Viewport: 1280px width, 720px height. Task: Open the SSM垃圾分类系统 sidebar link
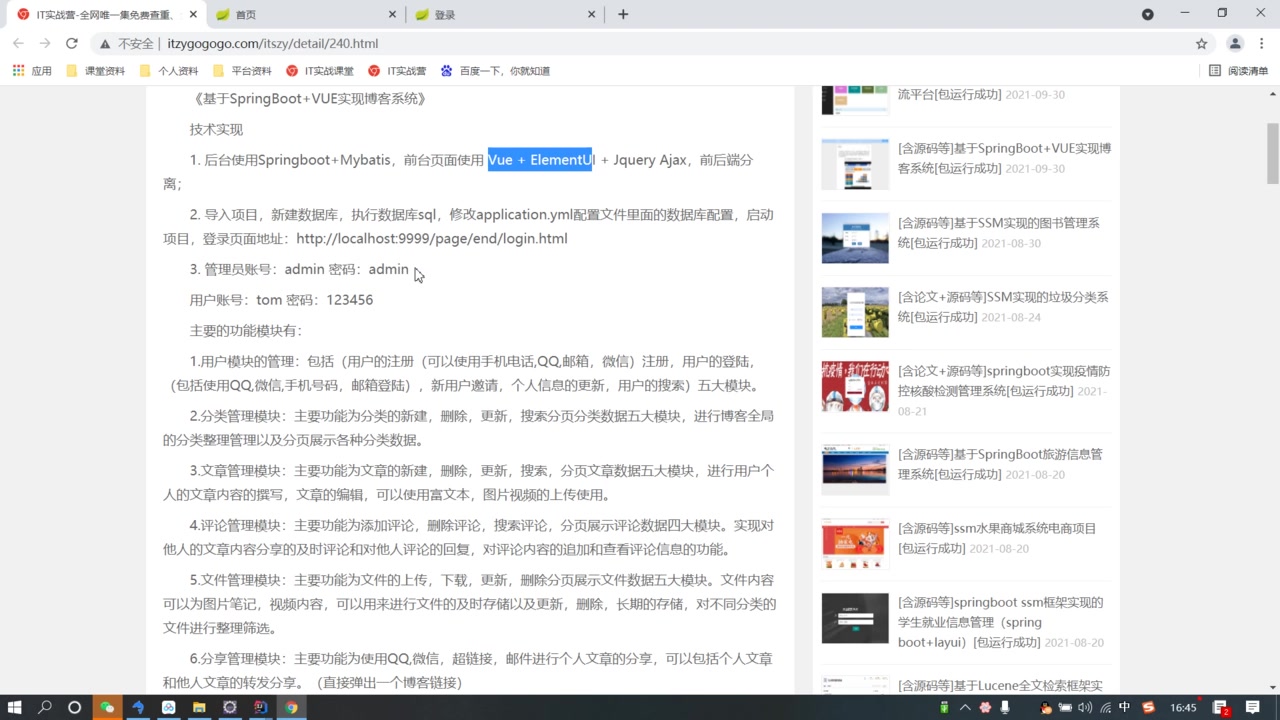coord(1003,307)
